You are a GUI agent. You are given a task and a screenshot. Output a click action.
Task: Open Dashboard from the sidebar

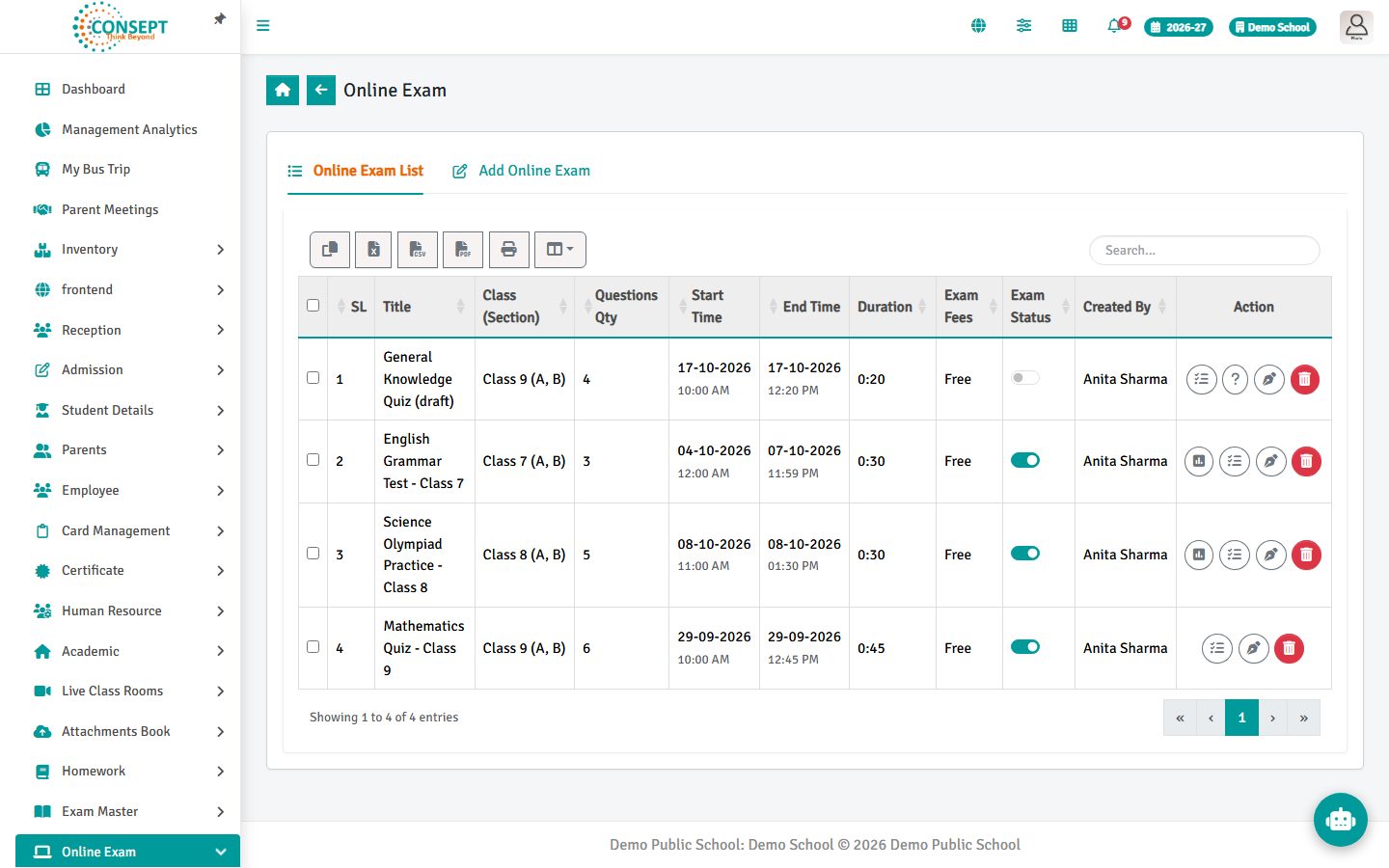point(127,90)
